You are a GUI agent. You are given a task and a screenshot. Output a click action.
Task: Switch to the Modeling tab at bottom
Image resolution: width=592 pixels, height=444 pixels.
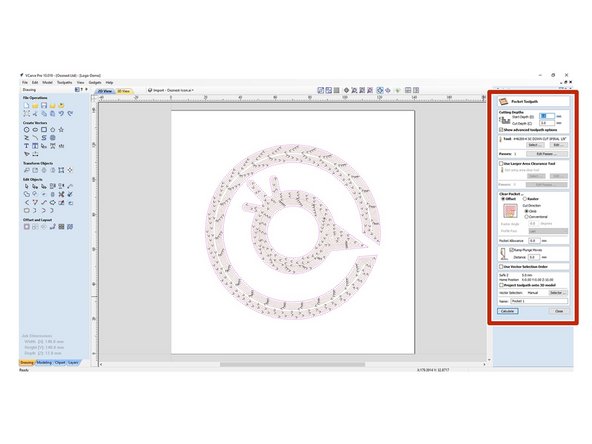pyautogui.click(x=44, y=363)
